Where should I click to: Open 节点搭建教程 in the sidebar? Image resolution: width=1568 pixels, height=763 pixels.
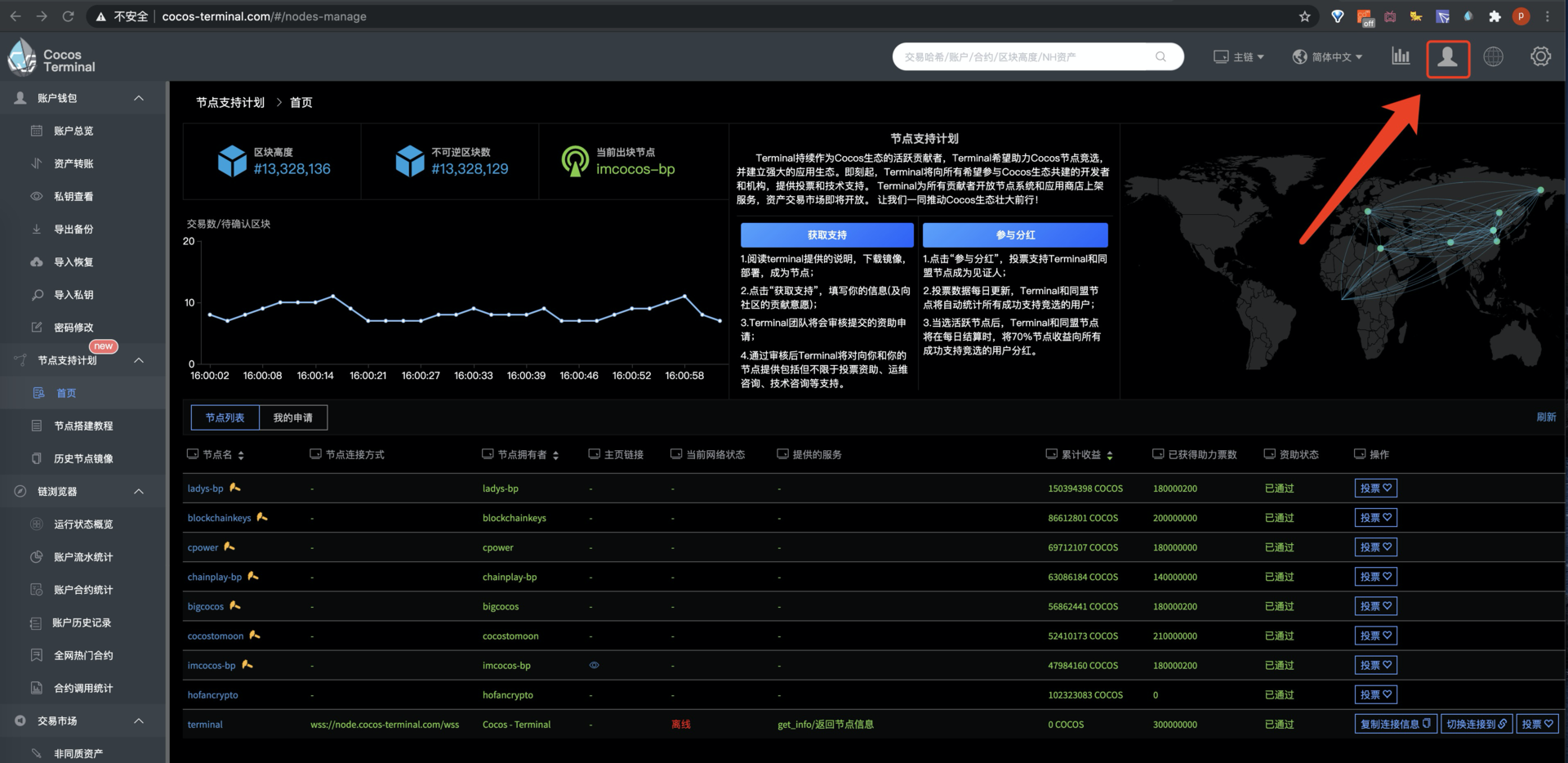82,426
